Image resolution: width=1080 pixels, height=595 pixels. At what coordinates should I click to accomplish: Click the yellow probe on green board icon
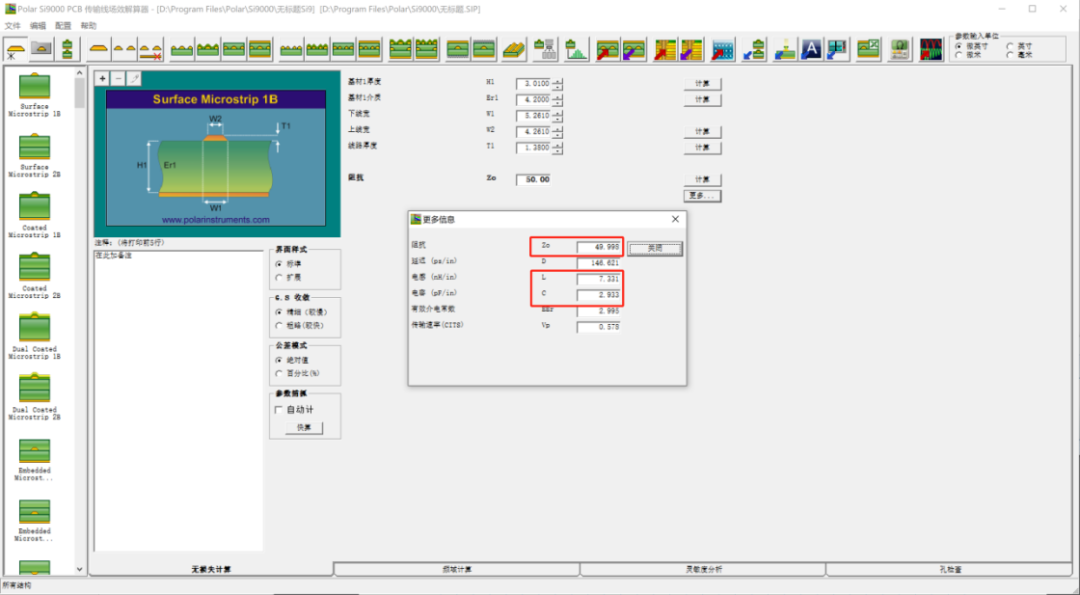[x=785, y=50]
